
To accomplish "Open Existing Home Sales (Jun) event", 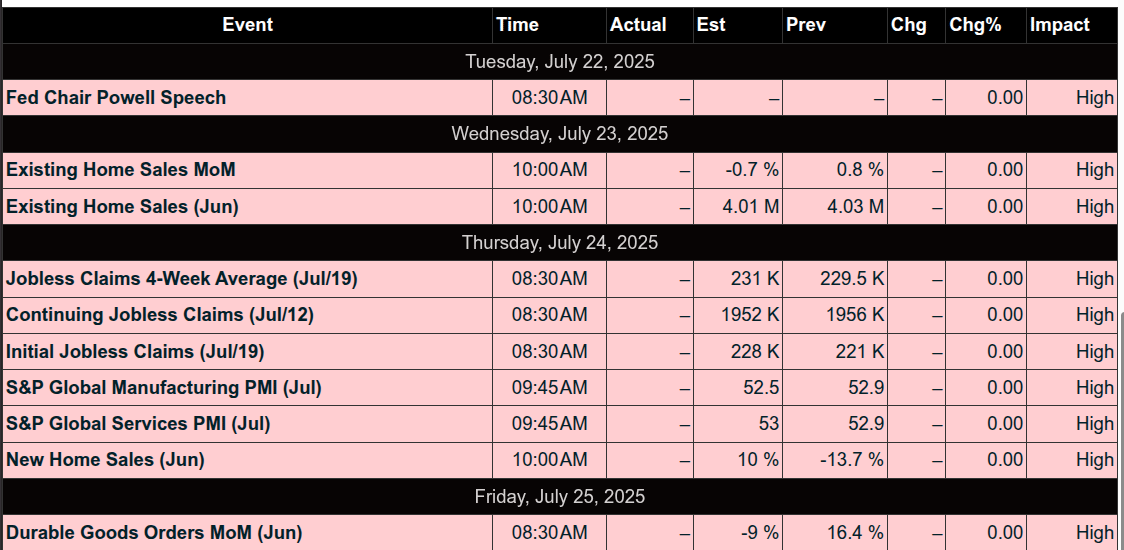I will (x=122, y=207).
